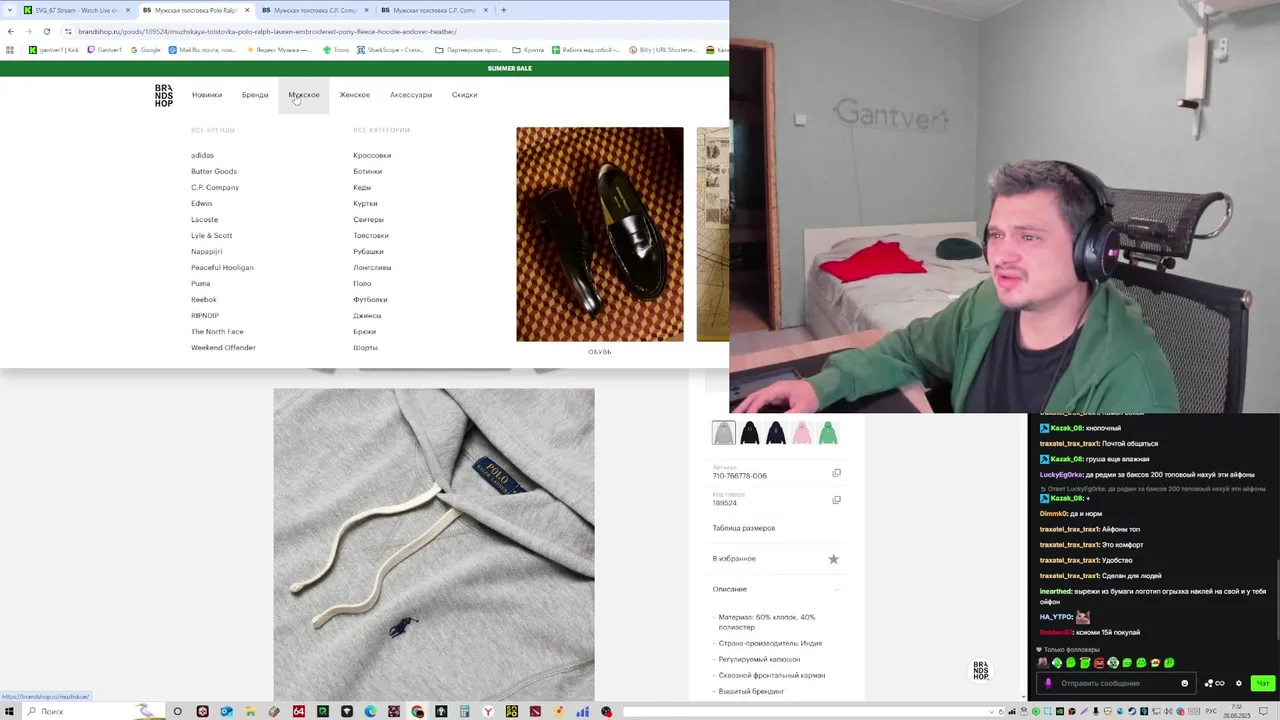Click the browser back arrow
This screenshot has width=1280, height=720.
click(x=11, y=31)
